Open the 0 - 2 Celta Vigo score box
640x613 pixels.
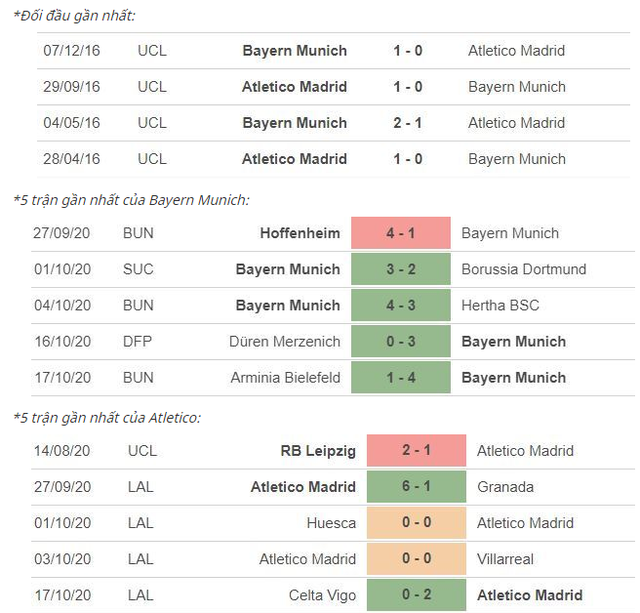pyautogui.click(x=416, y=595)
